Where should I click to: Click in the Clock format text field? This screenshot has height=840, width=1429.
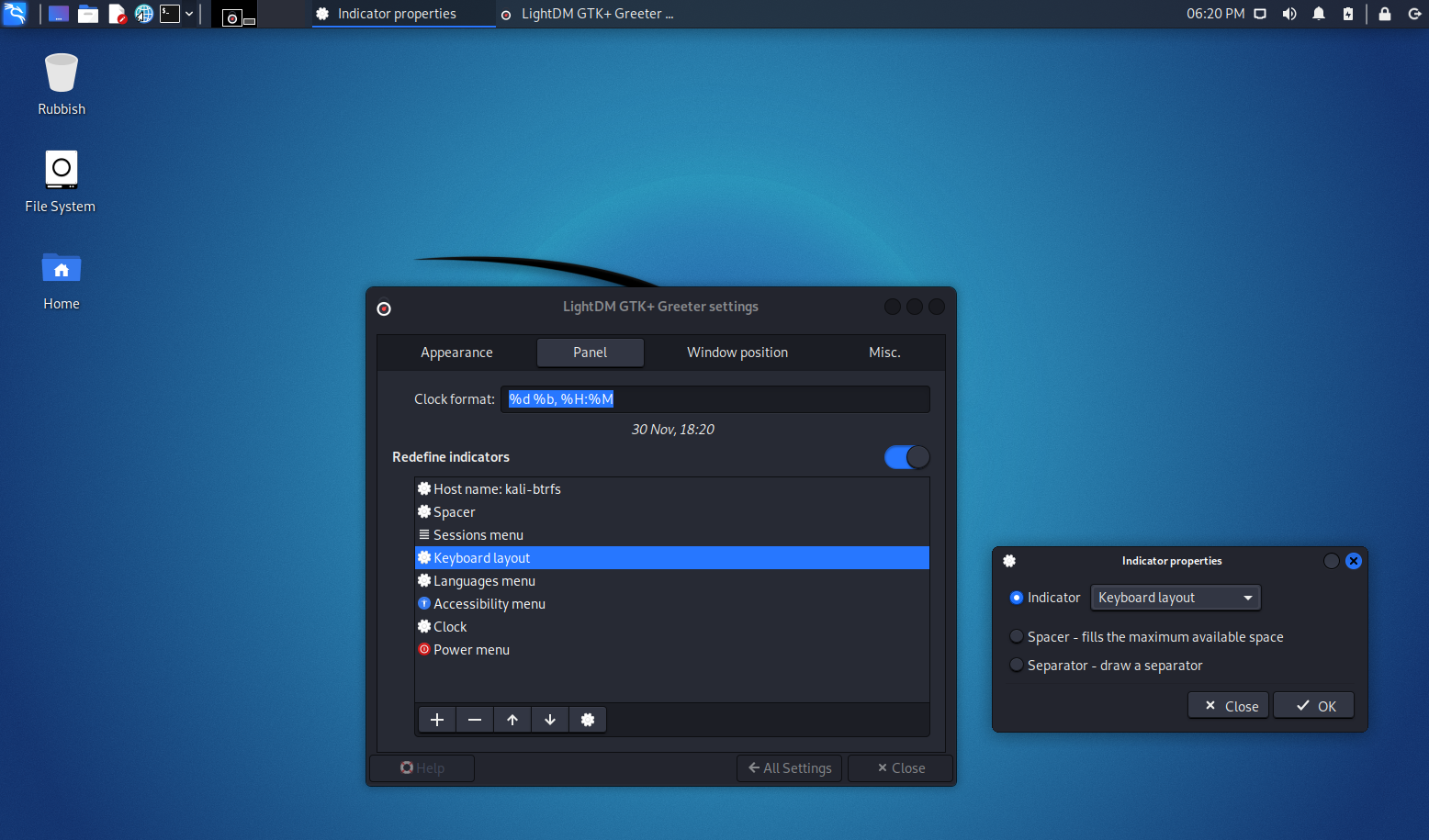click(714, 399)
